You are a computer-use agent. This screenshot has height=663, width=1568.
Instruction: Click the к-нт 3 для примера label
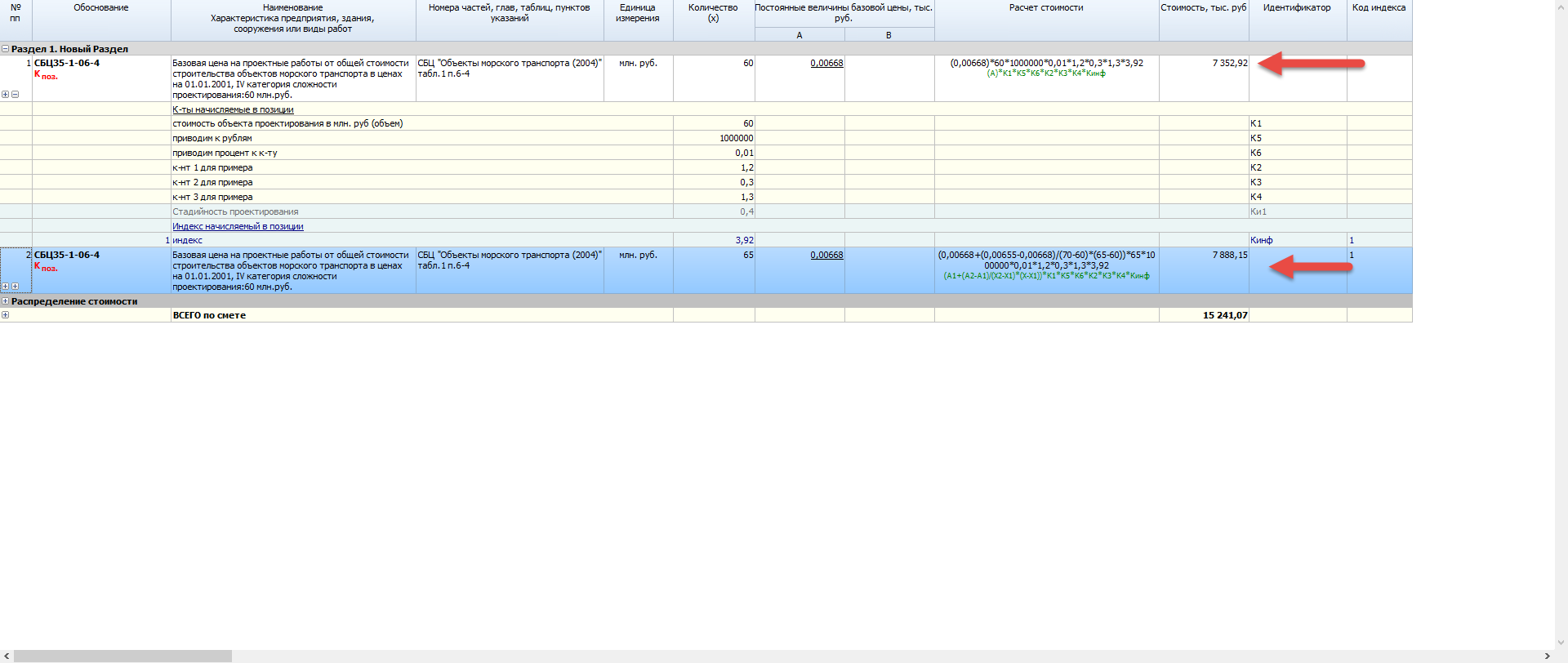pyautogui.click(x=212, y=197)
